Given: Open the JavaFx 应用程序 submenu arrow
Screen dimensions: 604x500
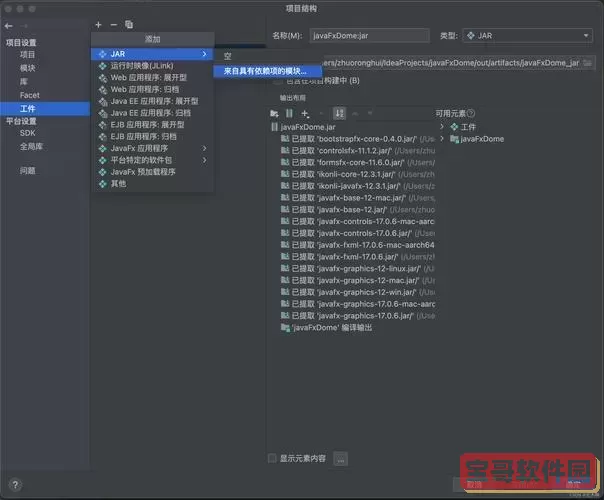Looking at the screenshot, I should click(204, 148).
